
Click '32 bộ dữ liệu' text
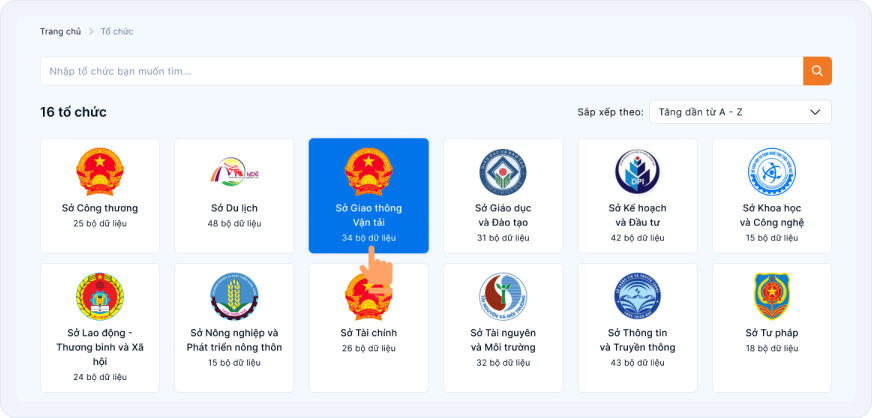click(503, 363)
